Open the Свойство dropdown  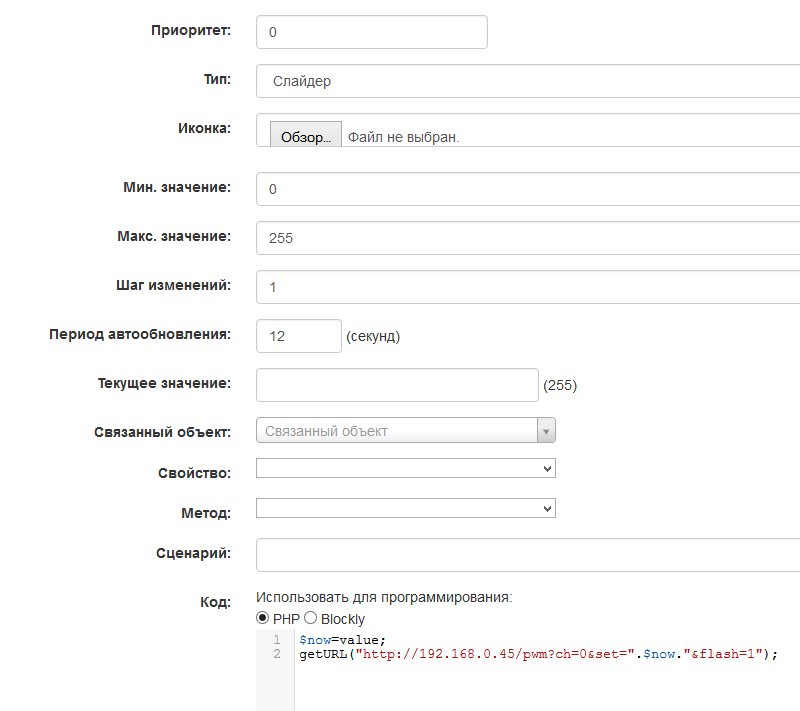(405, 468)
